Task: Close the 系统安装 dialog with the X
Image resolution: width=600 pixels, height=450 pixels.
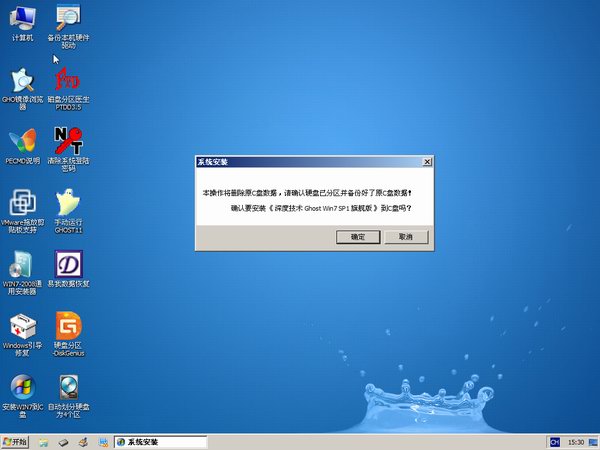Action: [427, 161]
